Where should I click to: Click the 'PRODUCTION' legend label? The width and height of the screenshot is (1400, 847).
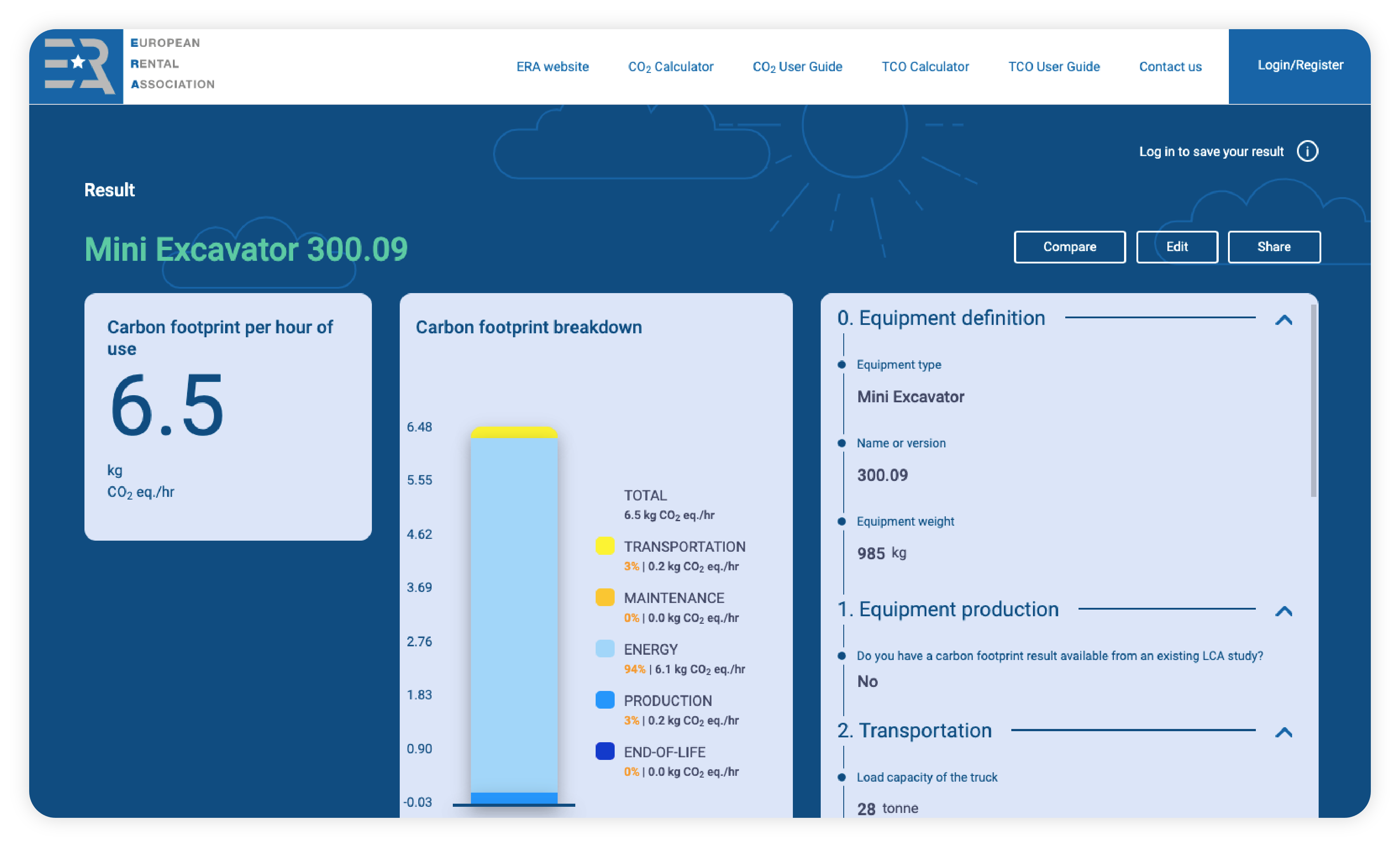pos(668,700)
